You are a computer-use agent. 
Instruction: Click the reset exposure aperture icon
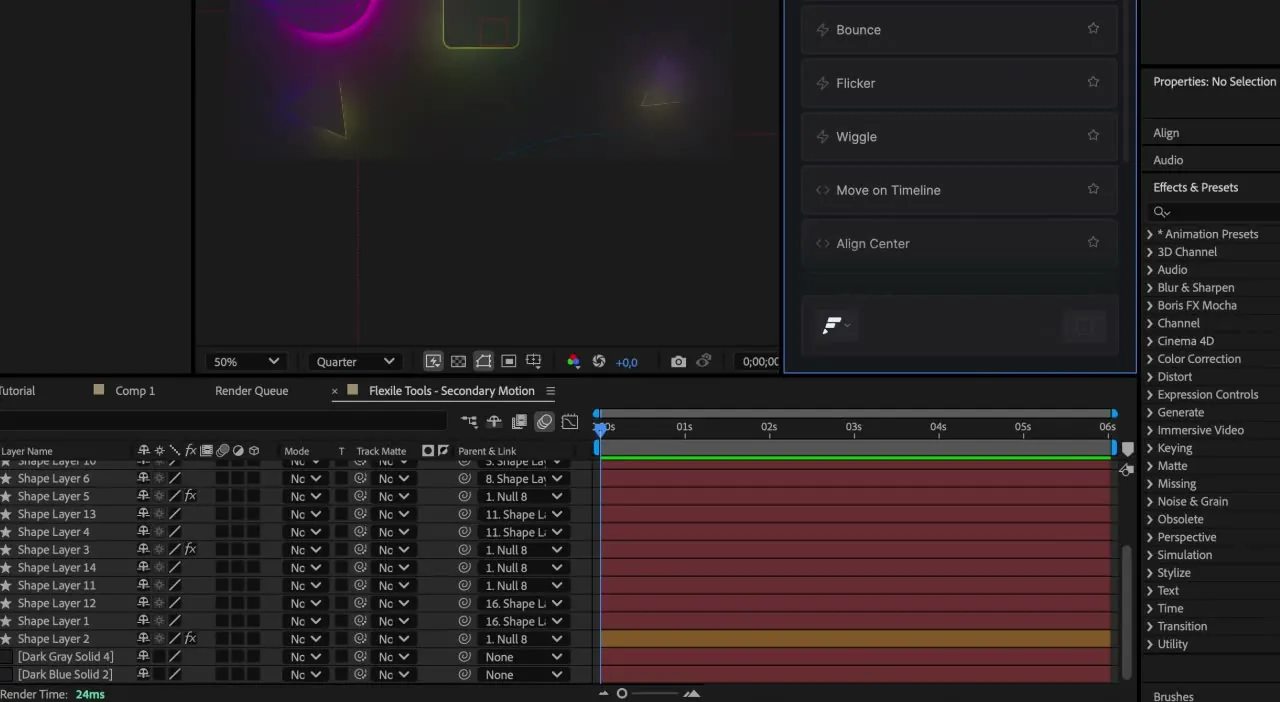[599, 361]
